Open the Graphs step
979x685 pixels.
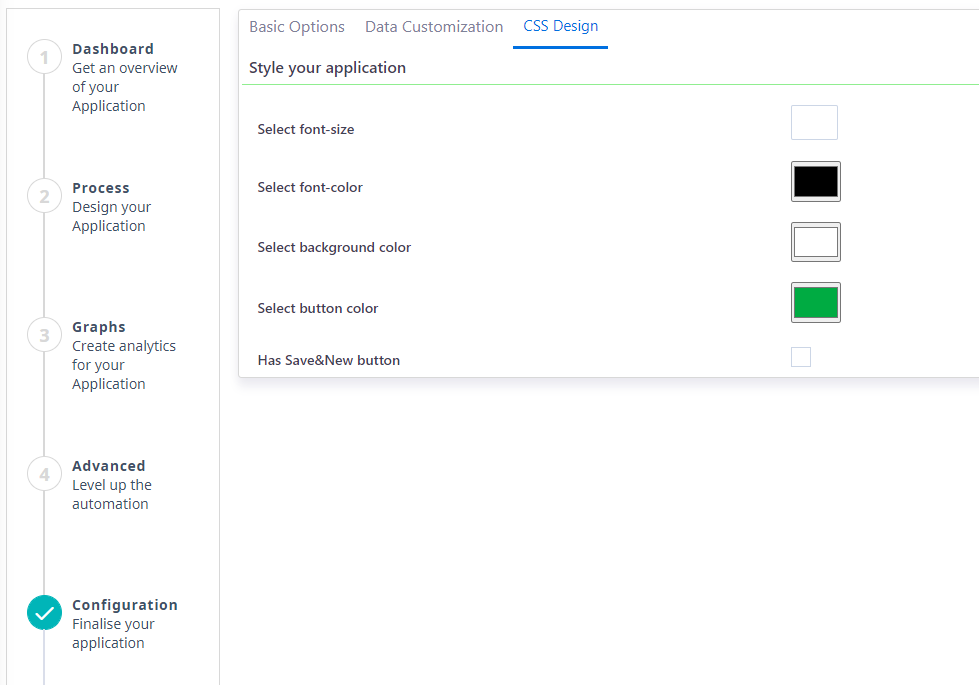click(97, 326)
